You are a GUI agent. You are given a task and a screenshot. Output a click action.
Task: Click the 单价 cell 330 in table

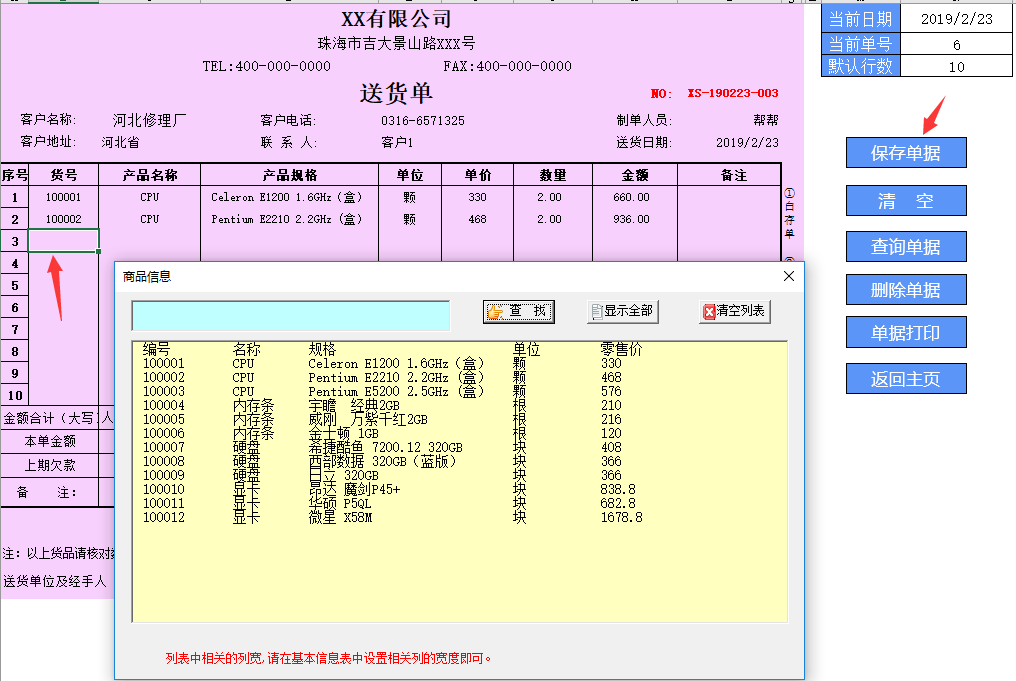[478, 197]
